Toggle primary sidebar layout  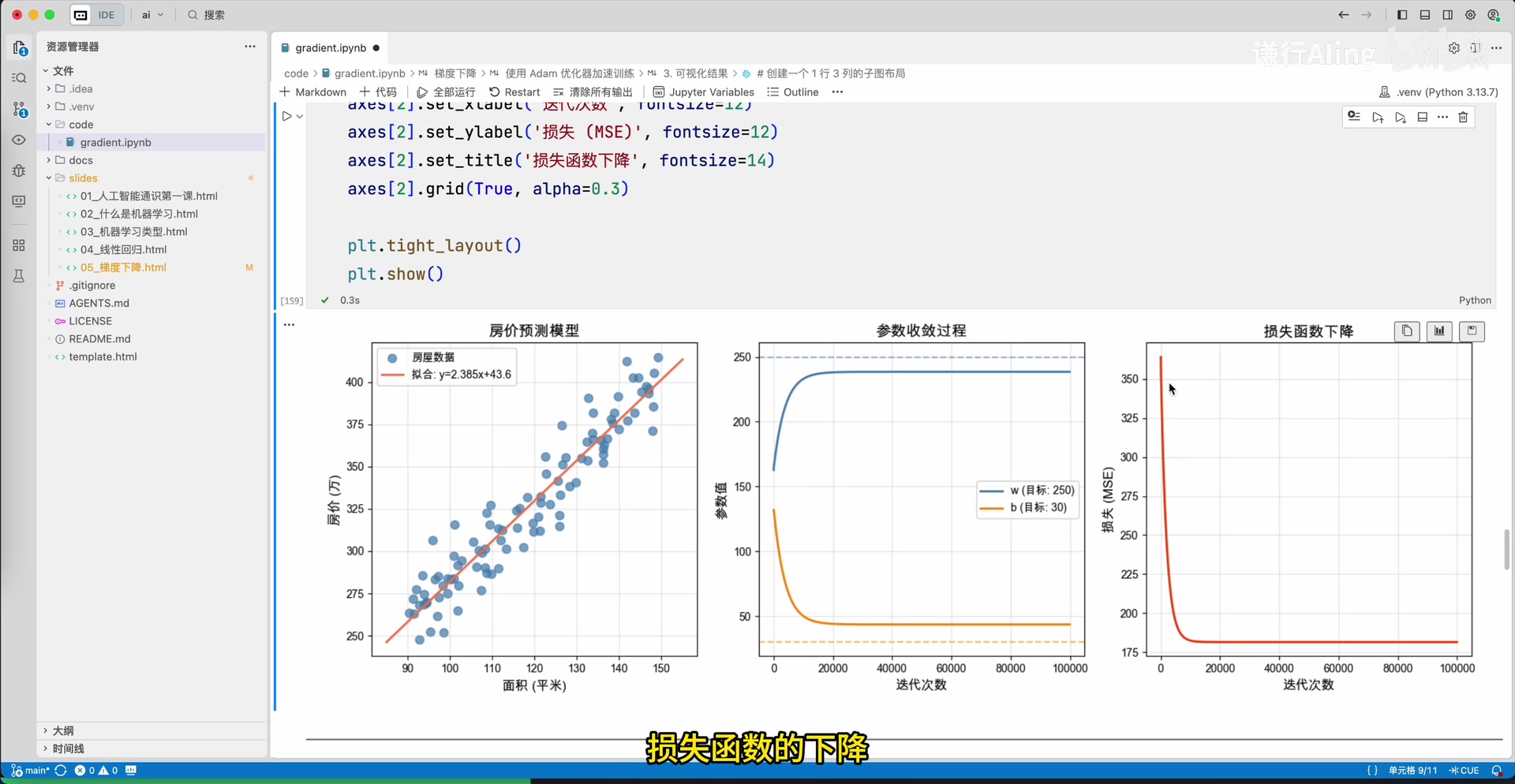click(1402, 15)
